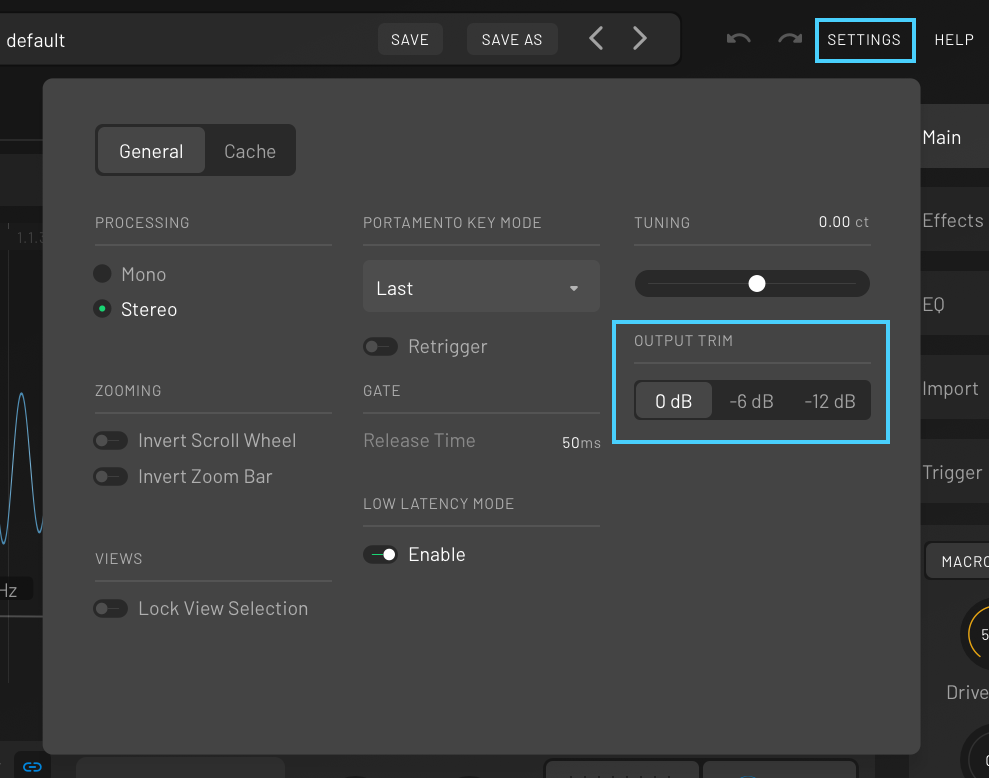This screenshot has height=778, width=989.
Task: Go to previous preset arrow
Action: pyautogui.click(x=596, y=39)
